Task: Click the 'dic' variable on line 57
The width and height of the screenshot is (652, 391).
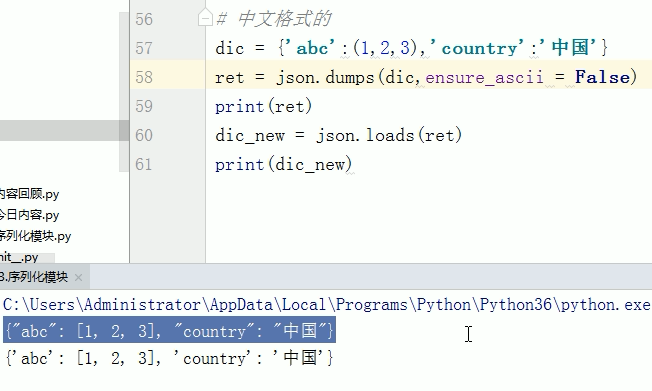Action: (x=229, y=48)
